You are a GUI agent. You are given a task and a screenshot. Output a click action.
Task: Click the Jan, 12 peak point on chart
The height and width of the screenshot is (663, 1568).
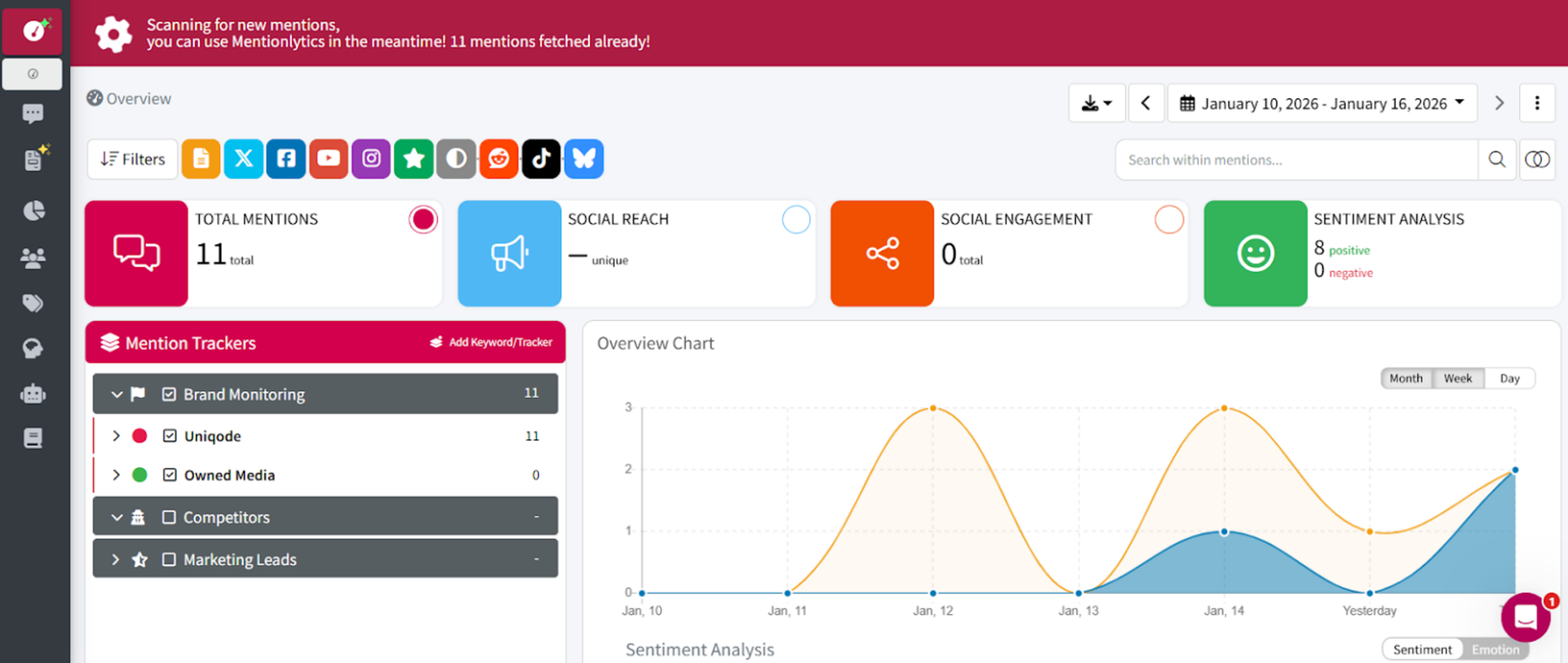click(933, 409)
